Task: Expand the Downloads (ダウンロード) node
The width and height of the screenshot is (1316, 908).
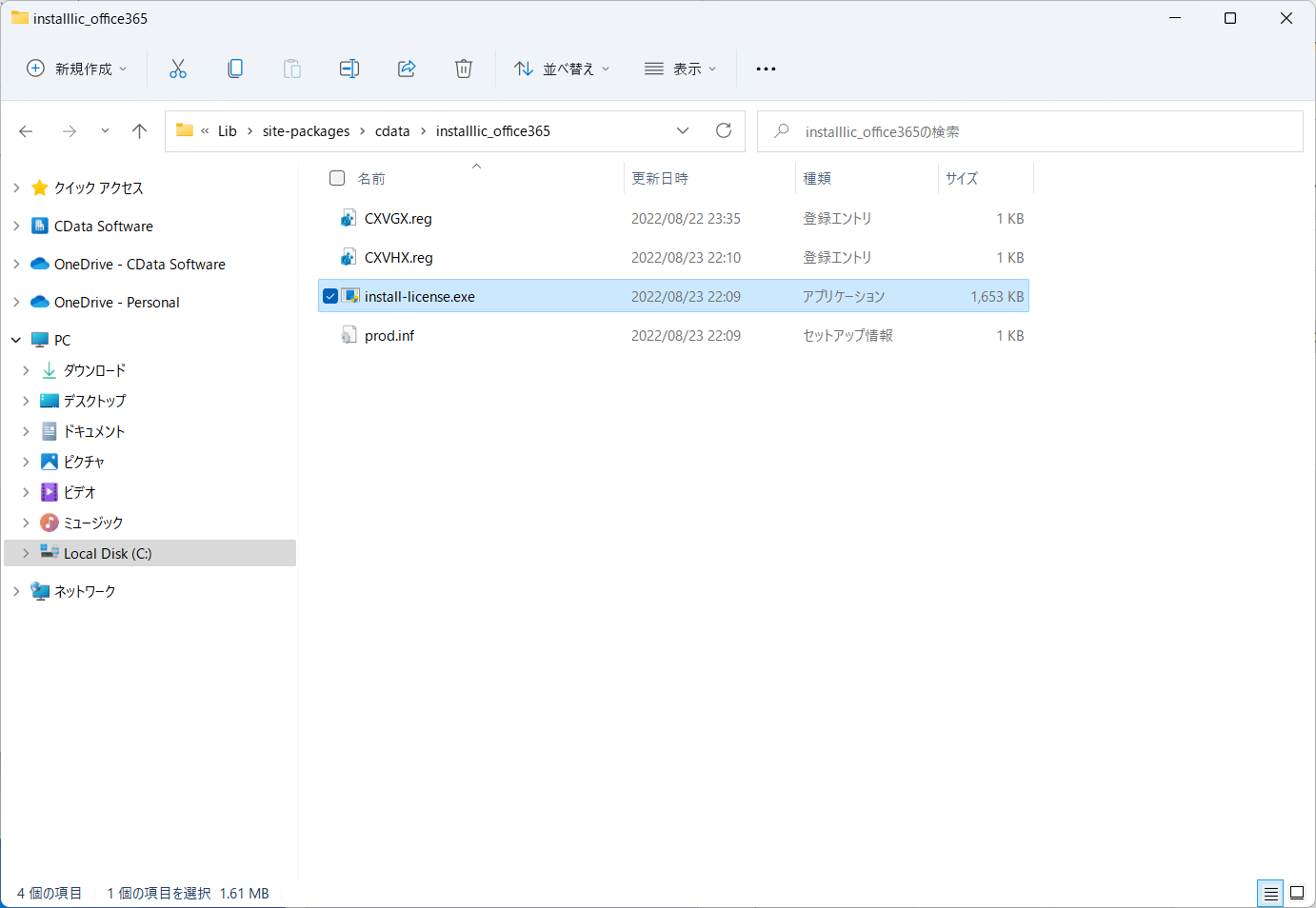Action: tap(26, 370)
